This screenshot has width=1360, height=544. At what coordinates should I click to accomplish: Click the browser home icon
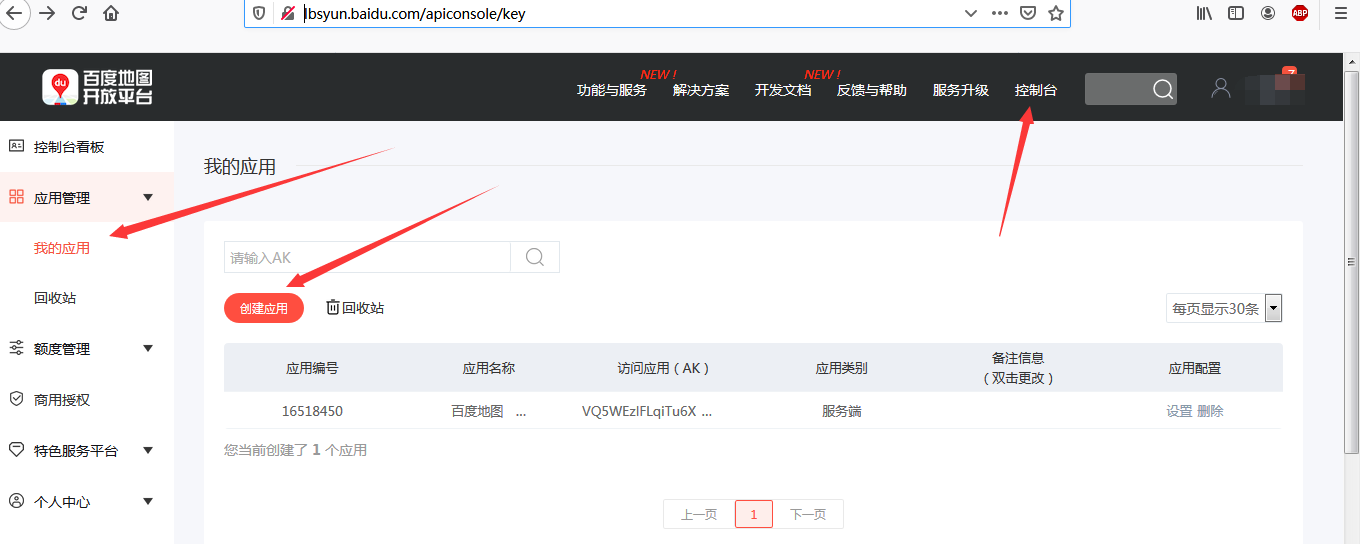[111, 14]
